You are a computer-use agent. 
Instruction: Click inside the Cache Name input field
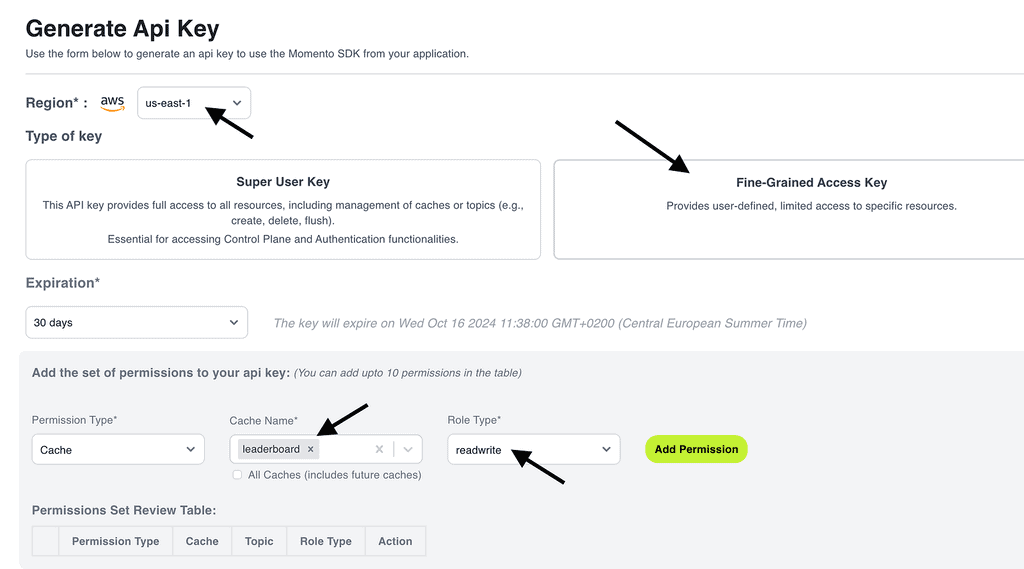[345, 450]
